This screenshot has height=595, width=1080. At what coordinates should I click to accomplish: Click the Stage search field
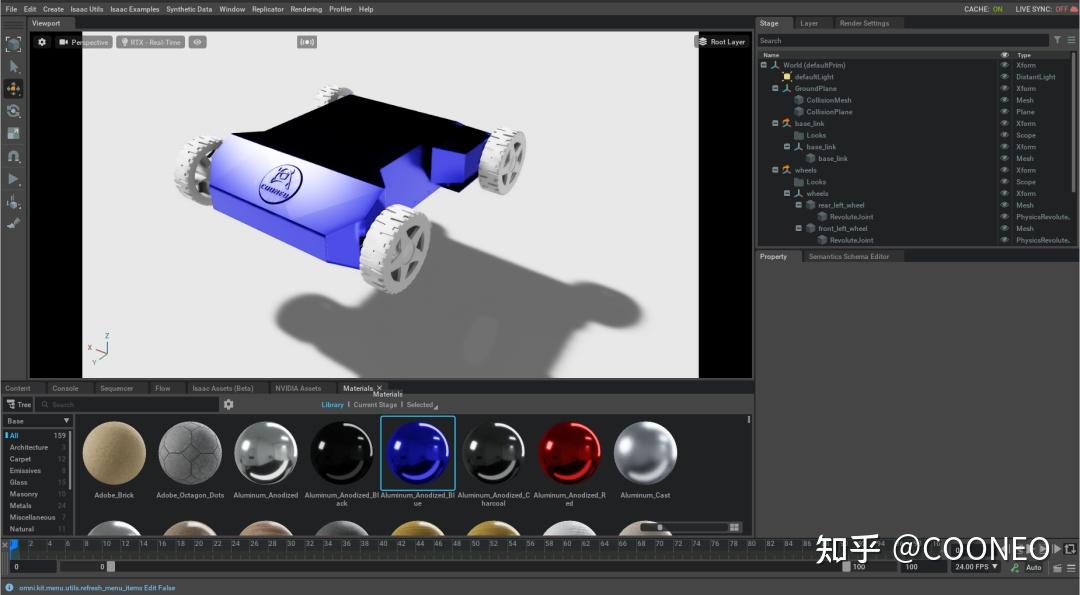click(x=903, y=41)
